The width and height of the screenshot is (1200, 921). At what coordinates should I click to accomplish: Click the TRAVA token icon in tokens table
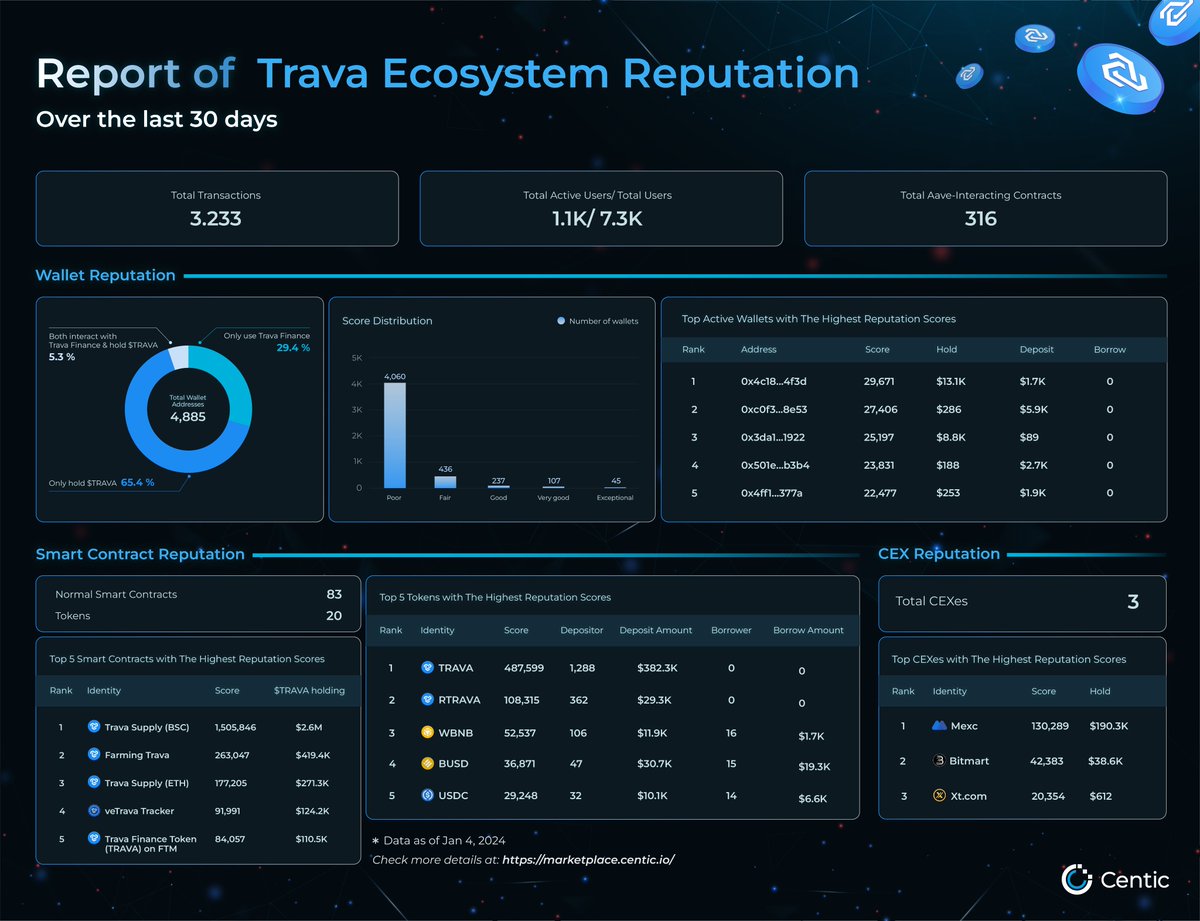(428, 668)
